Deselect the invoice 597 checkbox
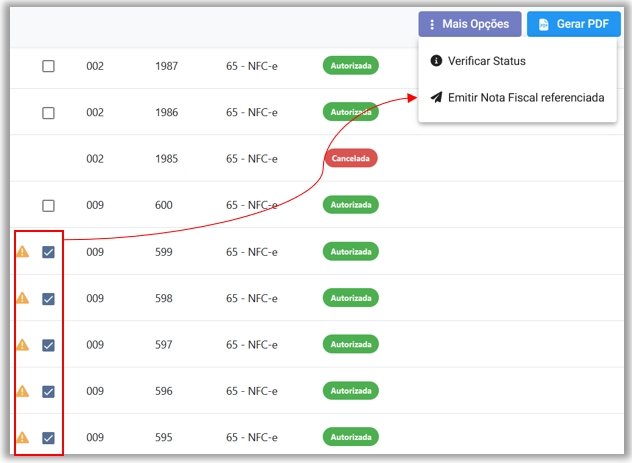632x463 pixels. (x=48, y=345)
